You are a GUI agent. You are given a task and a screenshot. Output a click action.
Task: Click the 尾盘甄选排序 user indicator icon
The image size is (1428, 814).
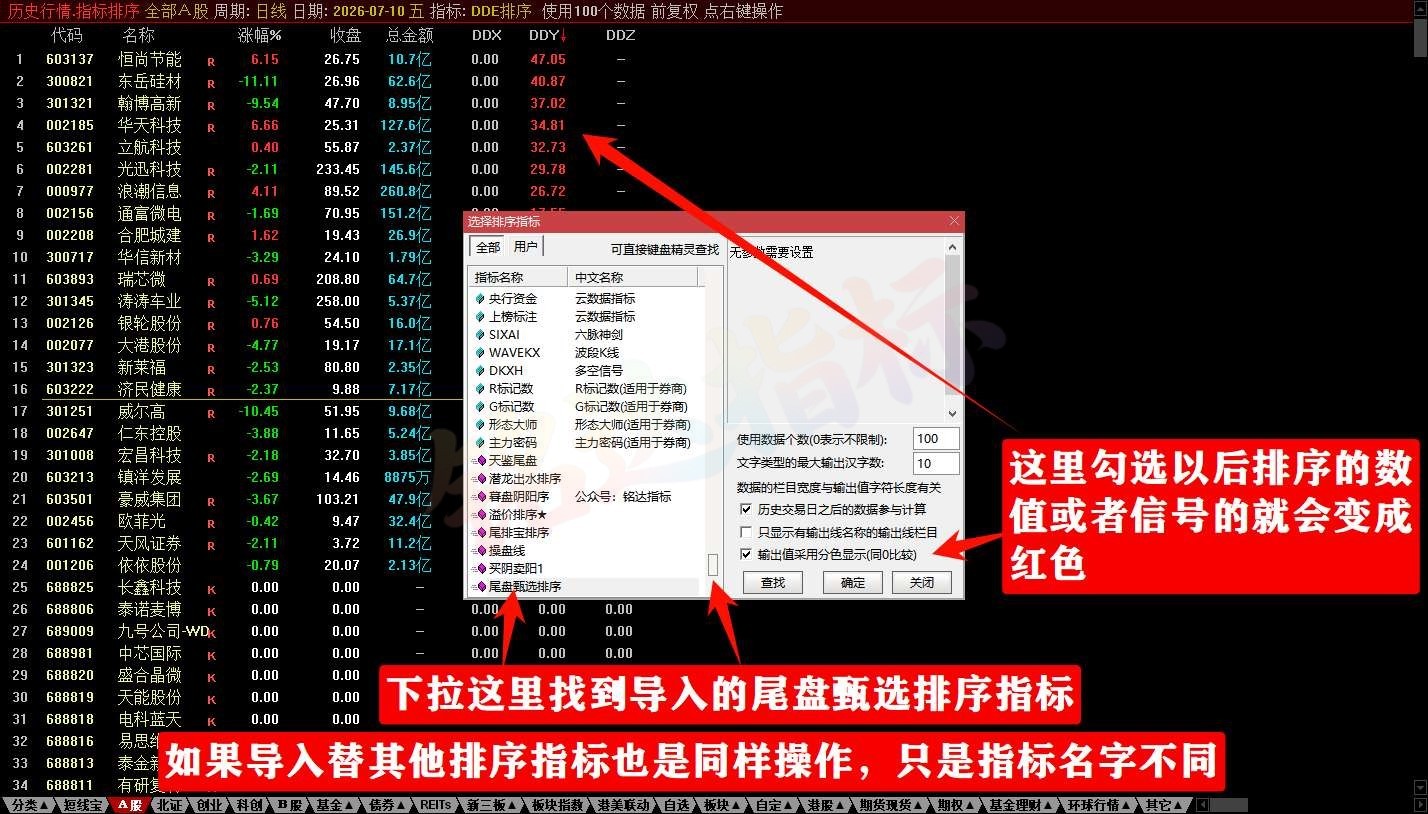480,587
